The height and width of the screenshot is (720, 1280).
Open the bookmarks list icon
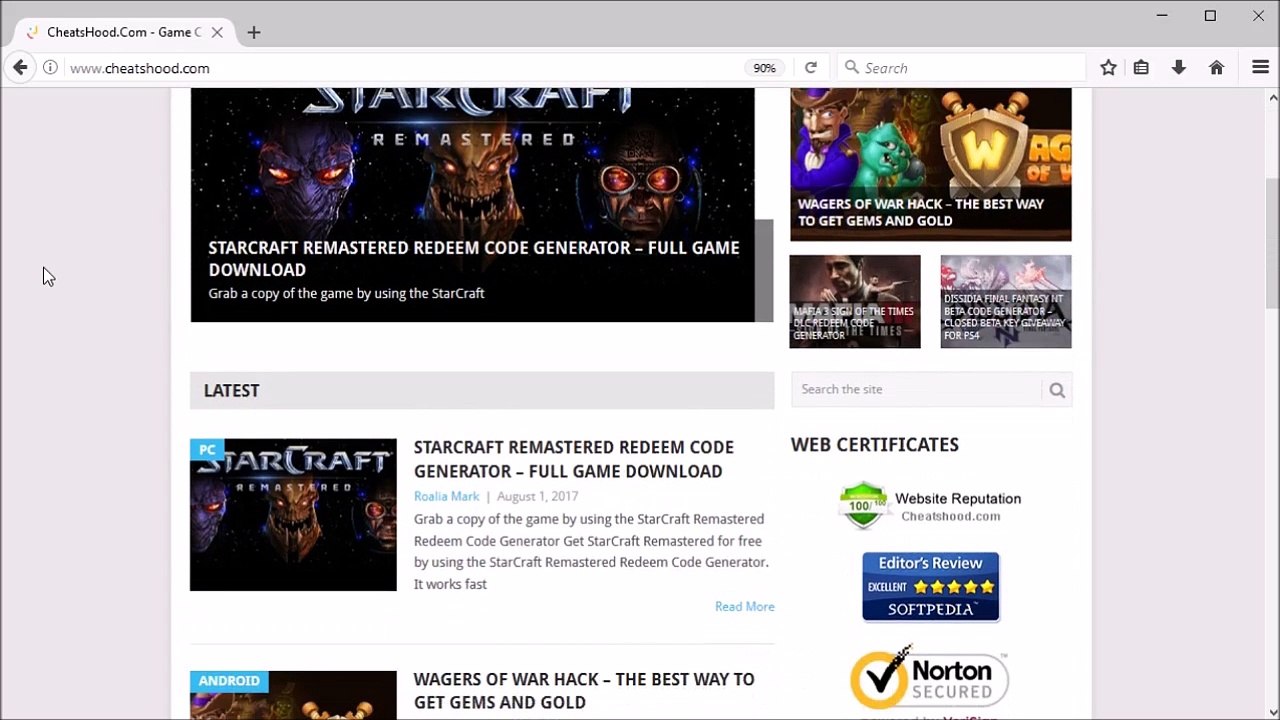click(x=1141, y=68)
